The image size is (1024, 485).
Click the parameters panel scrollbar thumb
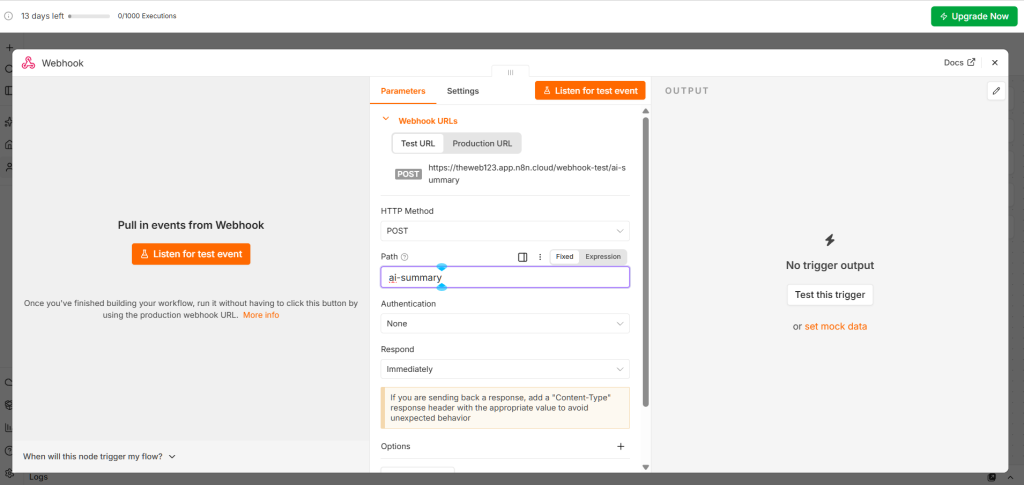[x=645, y=261]
